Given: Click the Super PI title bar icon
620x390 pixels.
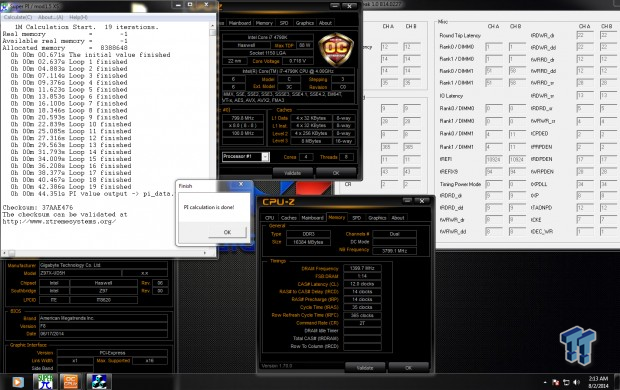Looking at the screenshot, I should 4,6.
